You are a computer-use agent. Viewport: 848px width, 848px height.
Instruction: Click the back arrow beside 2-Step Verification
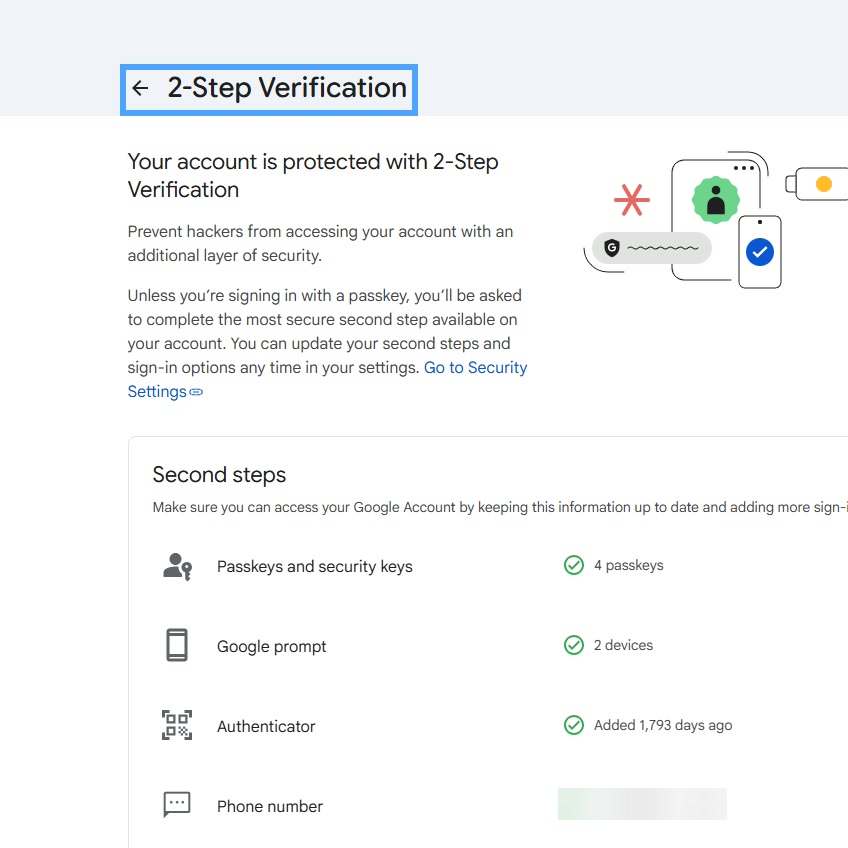click(x=141, y=88)
